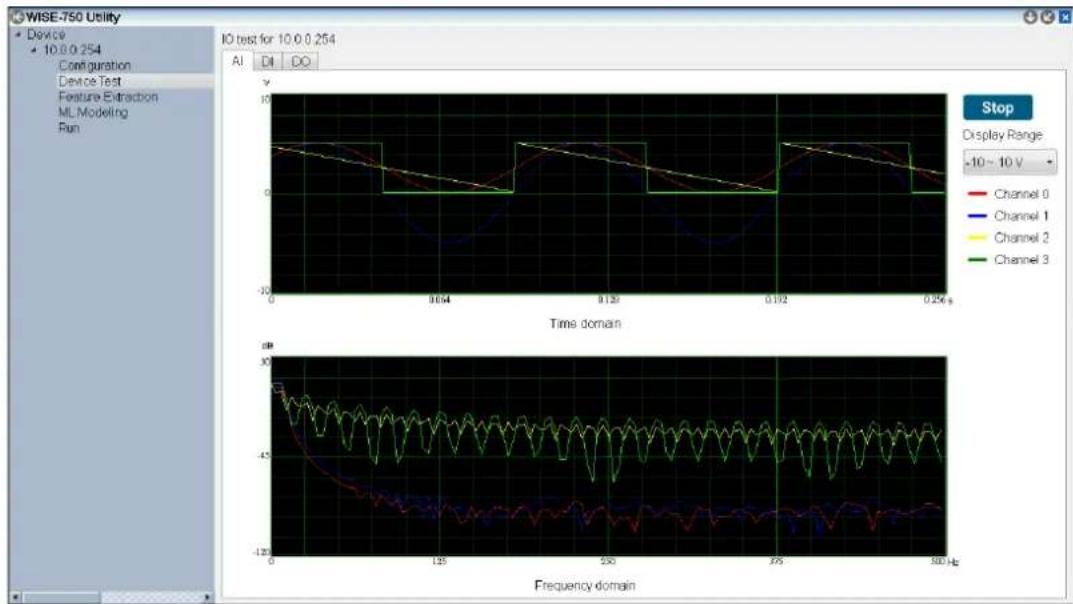The width and height of the screenshot is (1073, 604).
Task: Select the Device root entry
Action: pos(46,34)
